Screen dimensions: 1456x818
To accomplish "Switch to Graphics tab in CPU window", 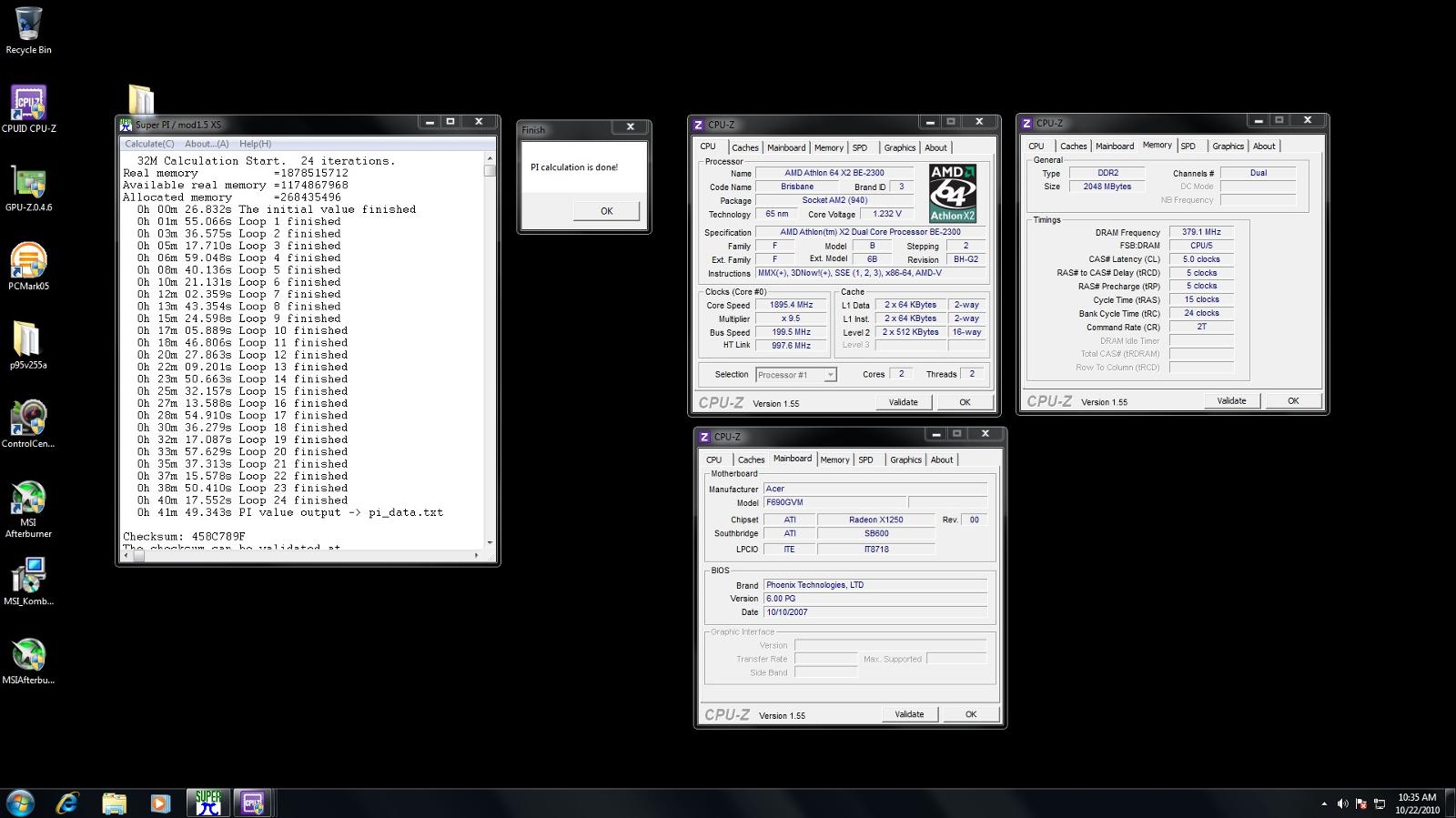I will pyautogui.click(x=899, y=147).
